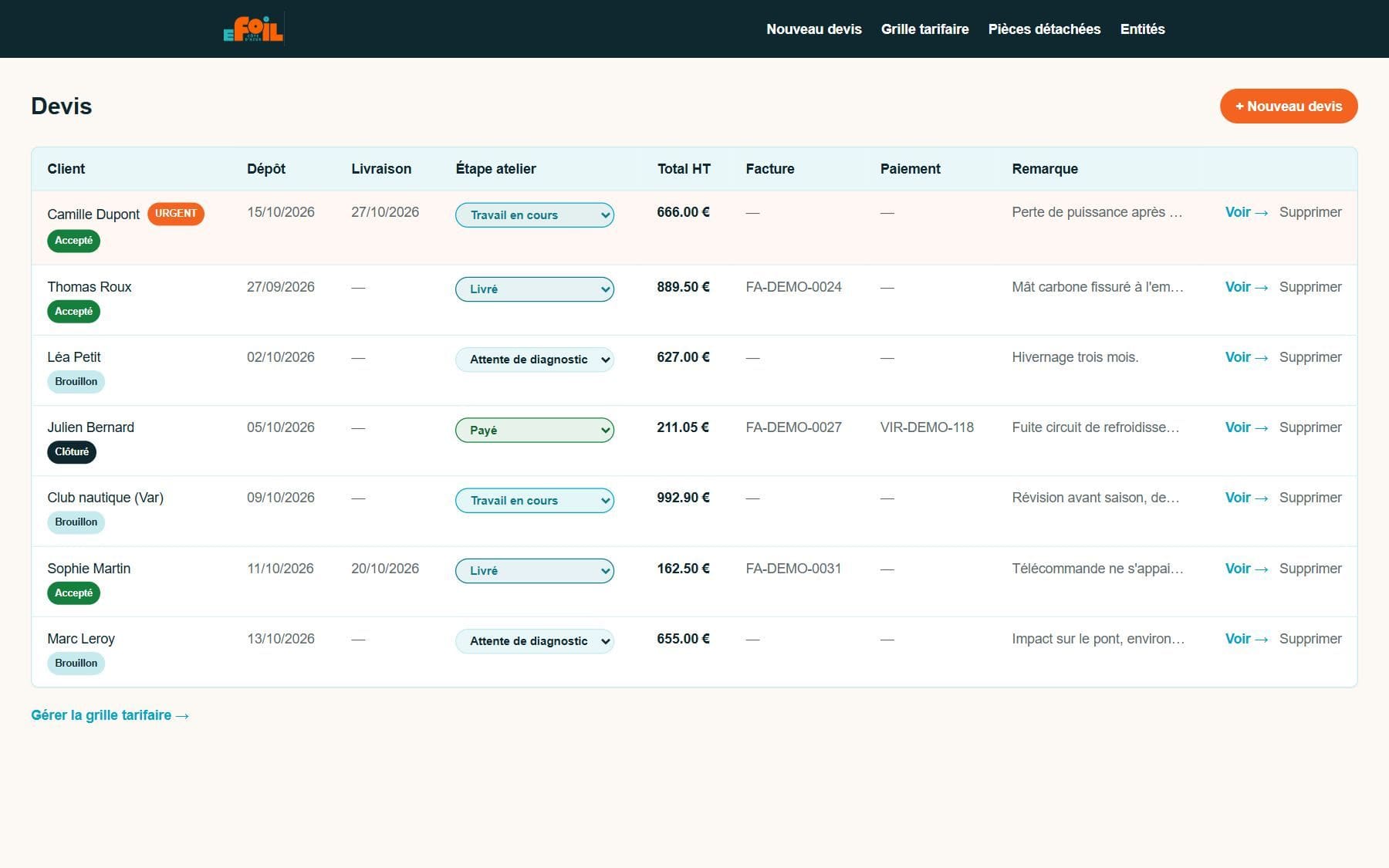Select invoice number FA-DEMO-0024
The width and height of the screenshot is (1389, 868).
tap(793, 287)
